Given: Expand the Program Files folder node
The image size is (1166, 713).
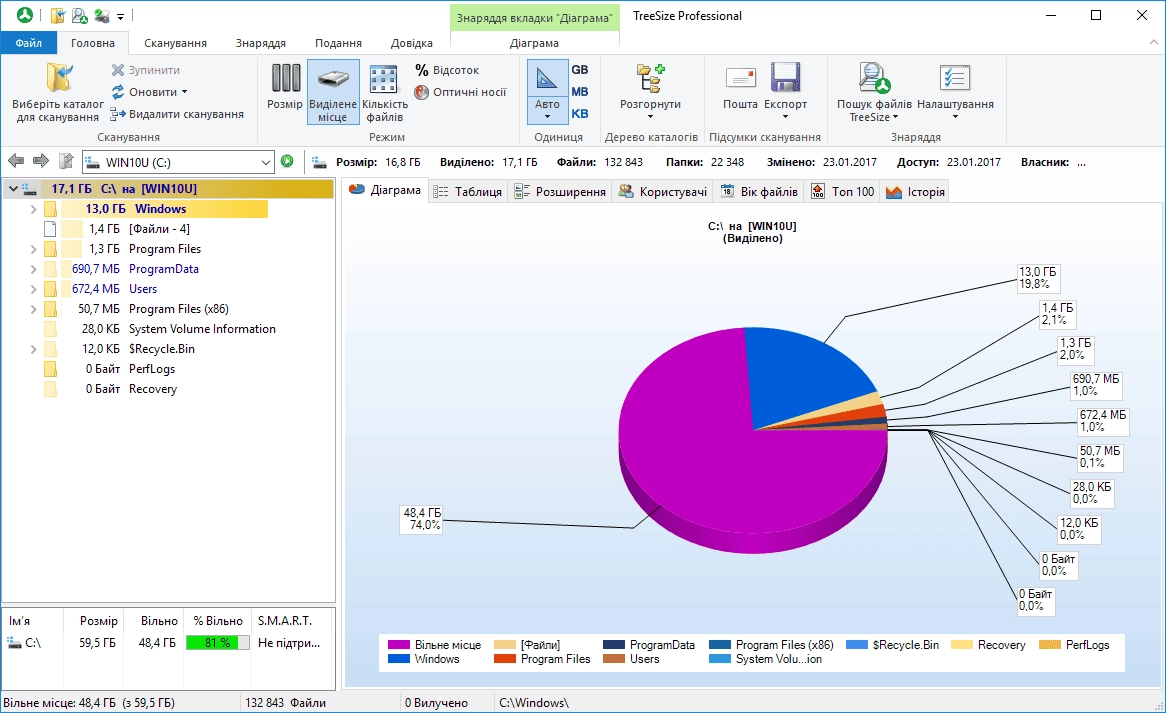Looking at the screenshot, I should point(33,249).
